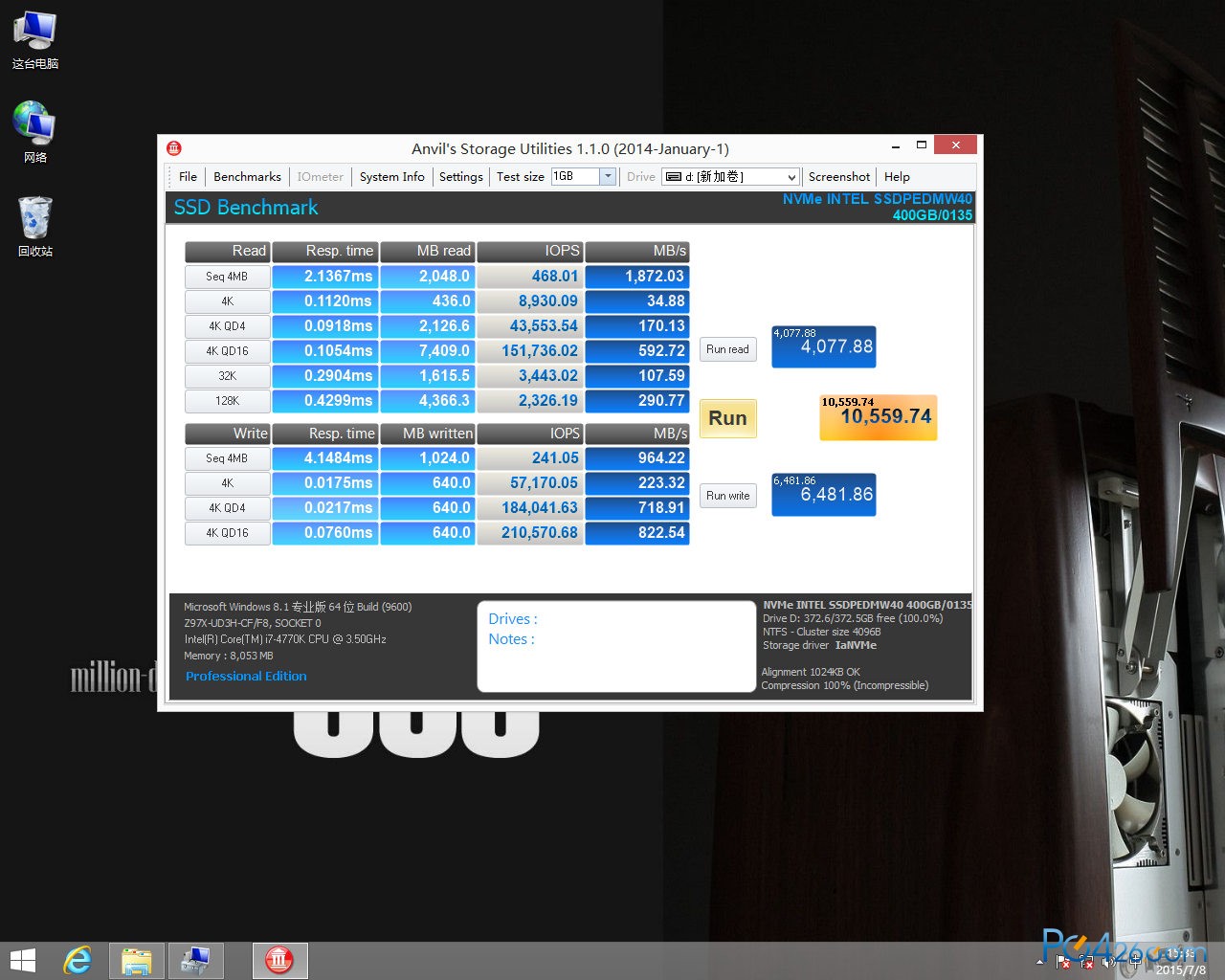Open the 这台电脑 desktop icon
The height and width of the screenshot is (980, 1225).
[35, 41]
